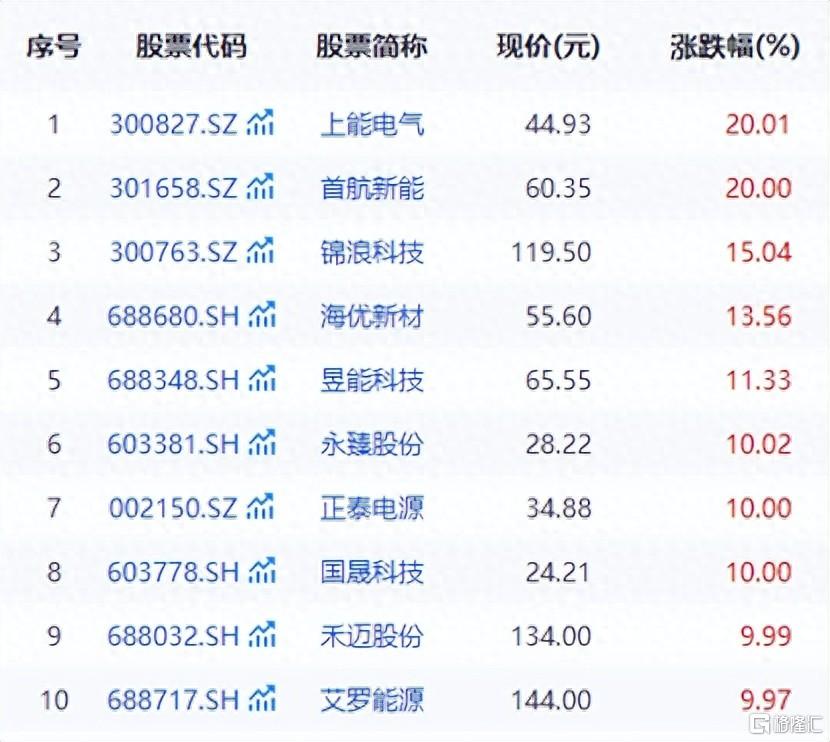Select price value 144.00

551,701
